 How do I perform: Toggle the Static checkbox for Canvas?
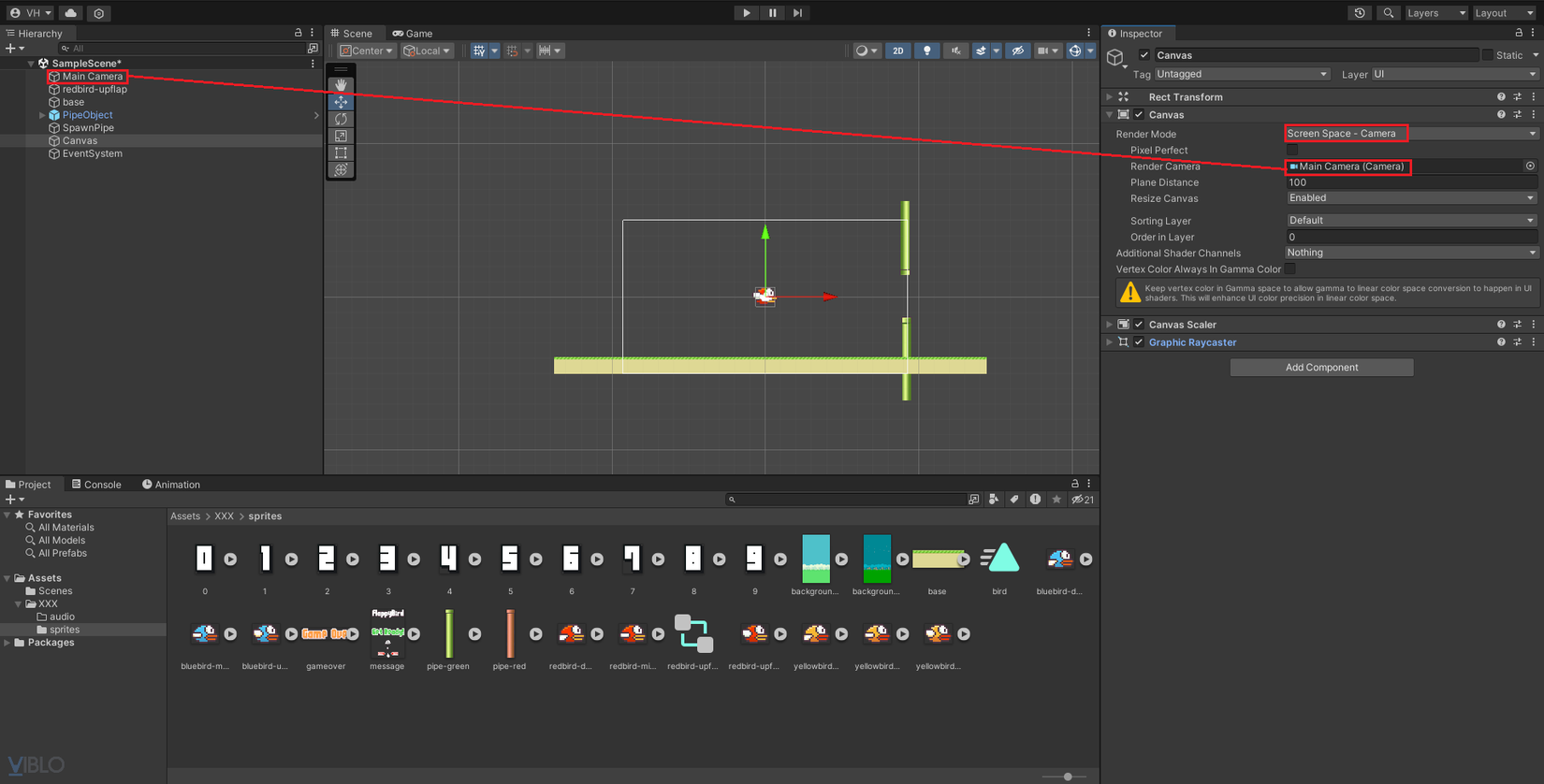1488,55
